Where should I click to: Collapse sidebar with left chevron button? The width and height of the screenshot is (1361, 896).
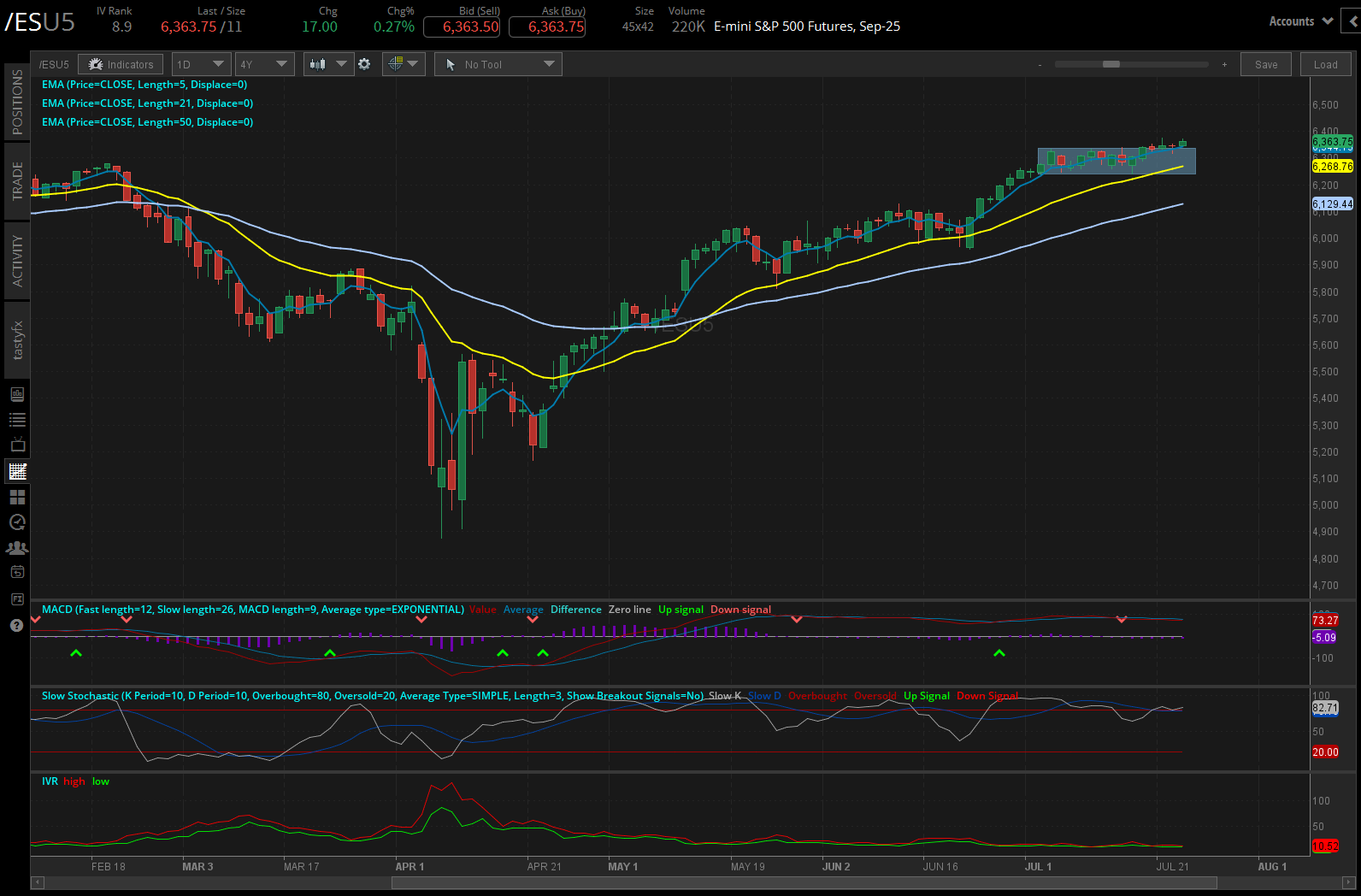(x=1352, y=21)
